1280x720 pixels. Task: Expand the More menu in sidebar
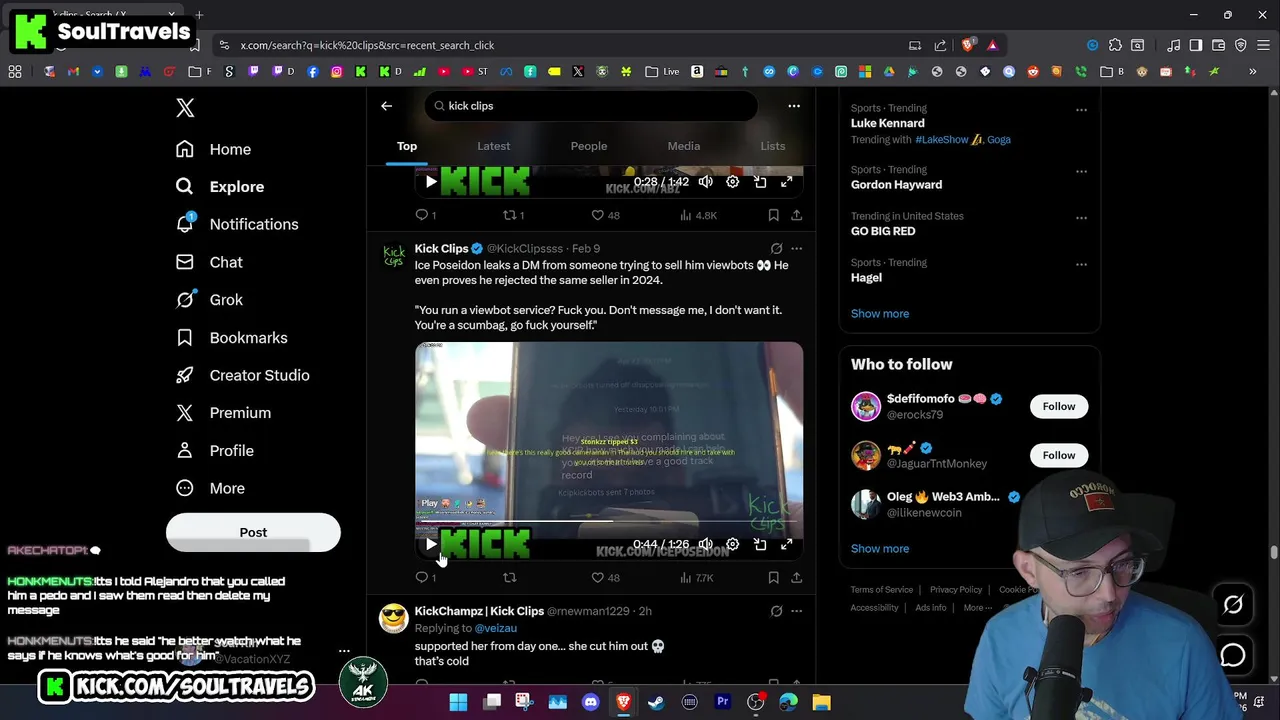(211, 488)
